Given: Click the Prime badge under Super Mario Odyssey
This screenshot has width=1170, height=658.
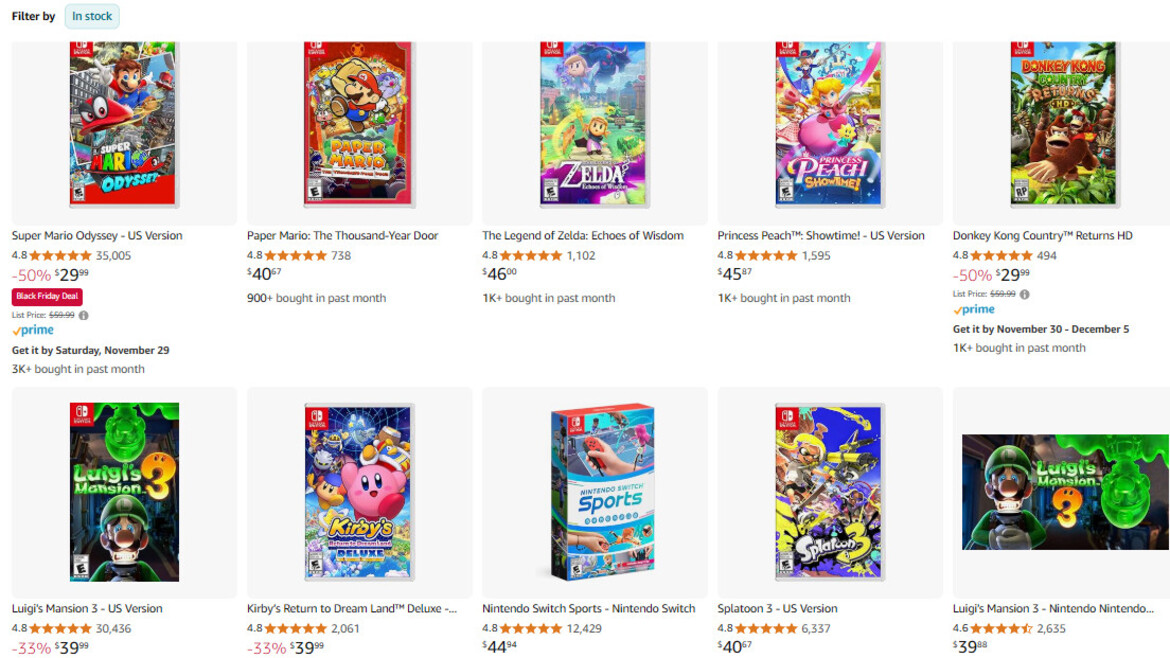Looking at the screenshot, I should pos(31,330).
